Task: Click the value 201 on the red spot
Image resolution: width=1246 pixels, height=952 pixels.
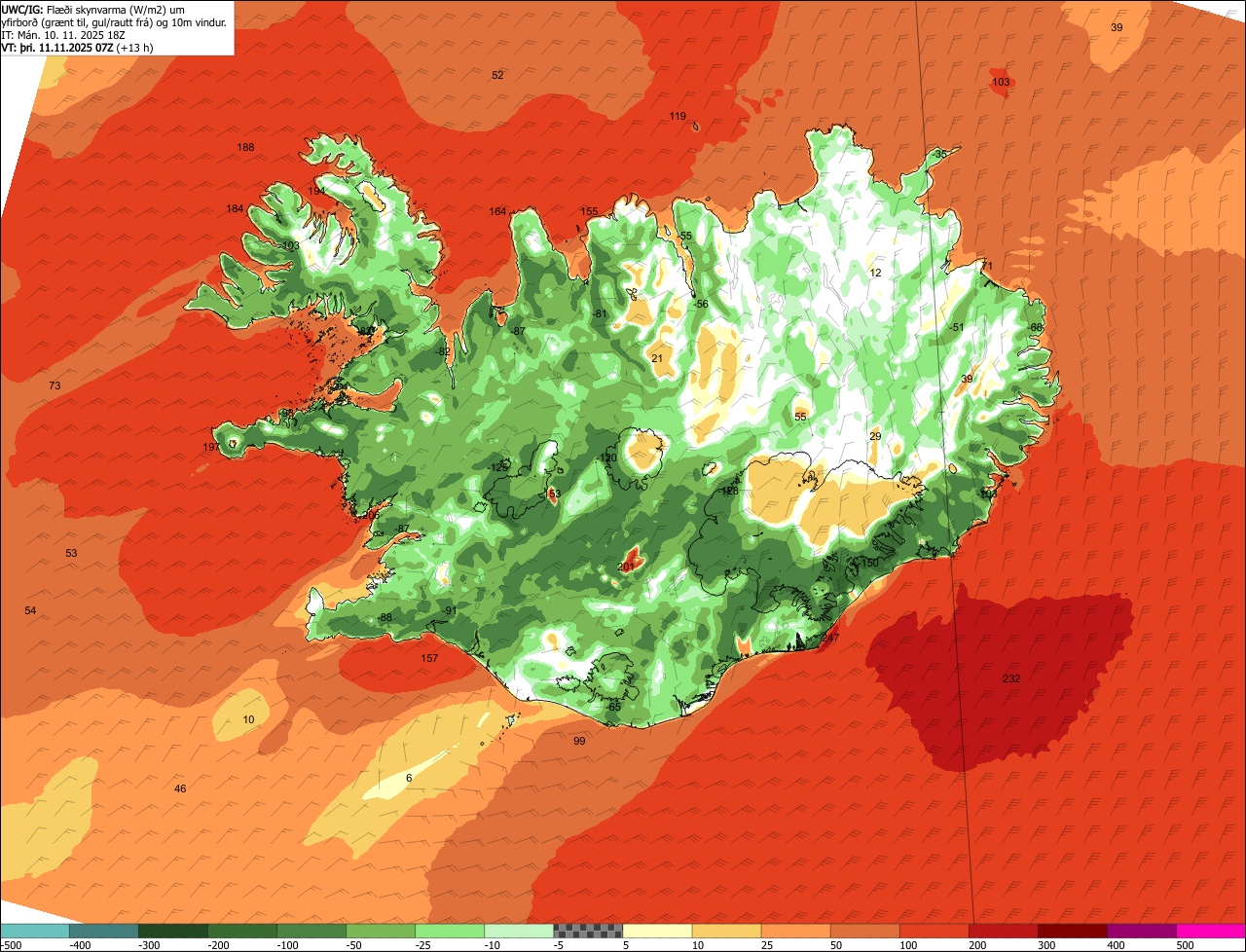Action: (x=626, y=567)
